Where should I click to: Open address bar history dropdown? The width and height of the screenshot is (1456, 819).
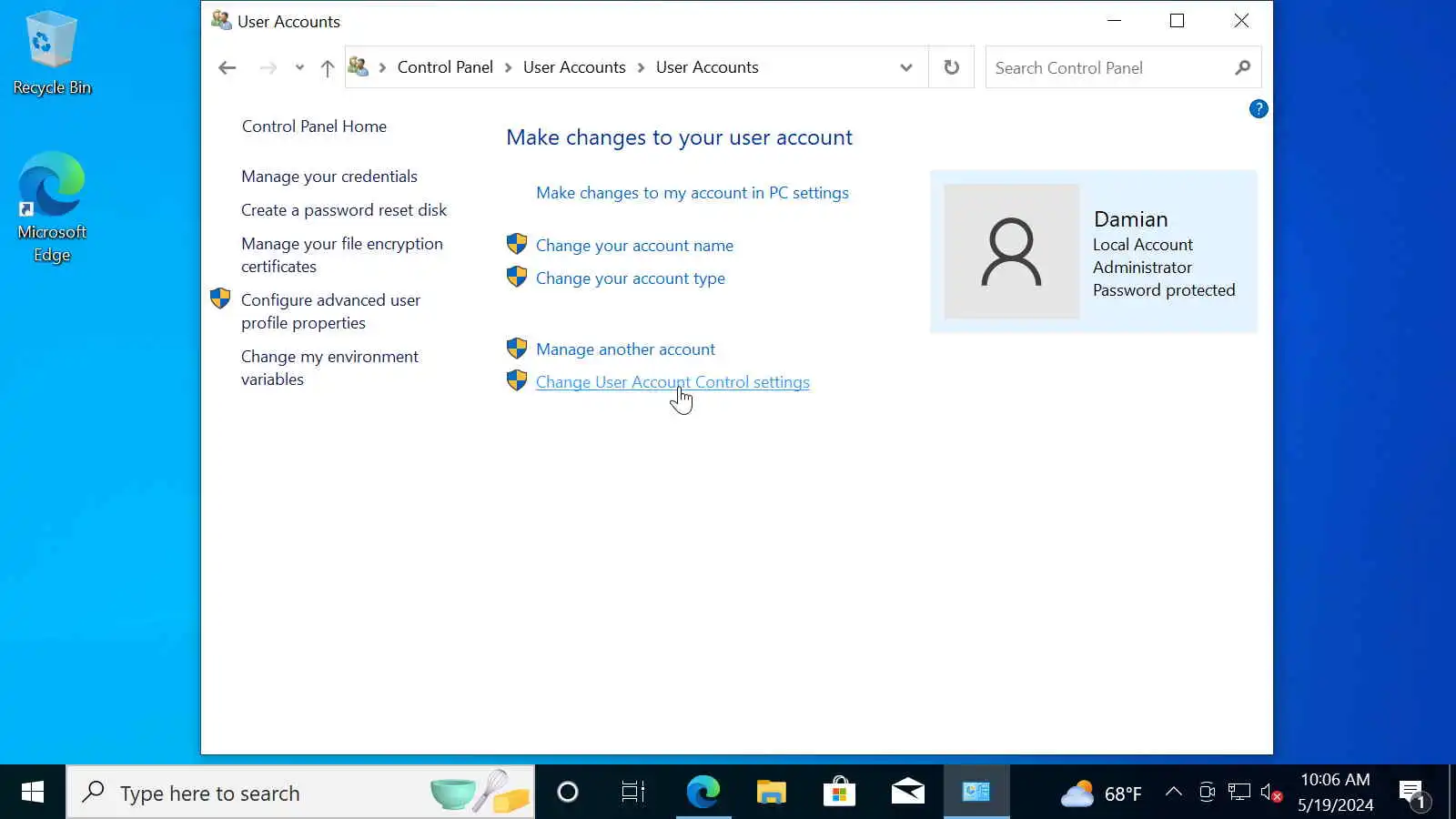906,67
